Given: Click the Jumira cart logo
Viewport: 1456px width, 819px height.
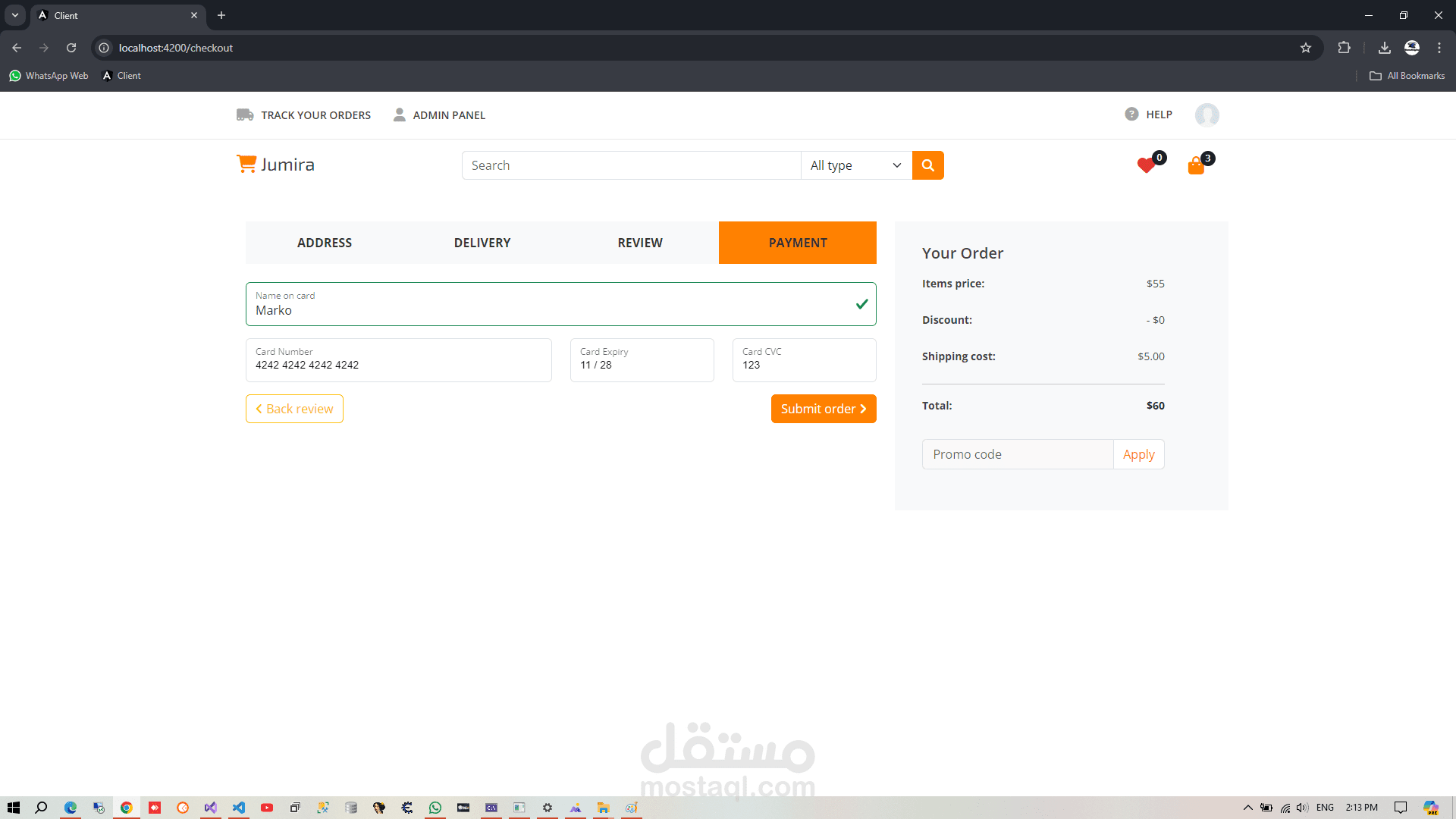Looking at the screenshot, I should click(x=246, y=164).
